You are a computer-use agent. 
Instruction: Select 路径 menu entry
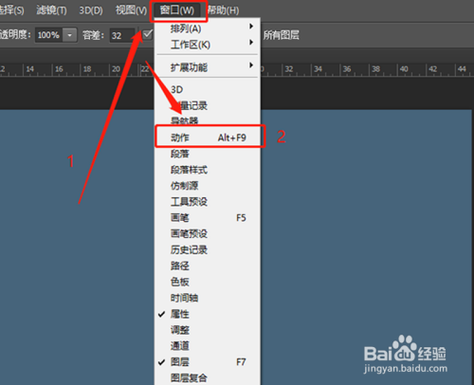(x=207, y=266)
